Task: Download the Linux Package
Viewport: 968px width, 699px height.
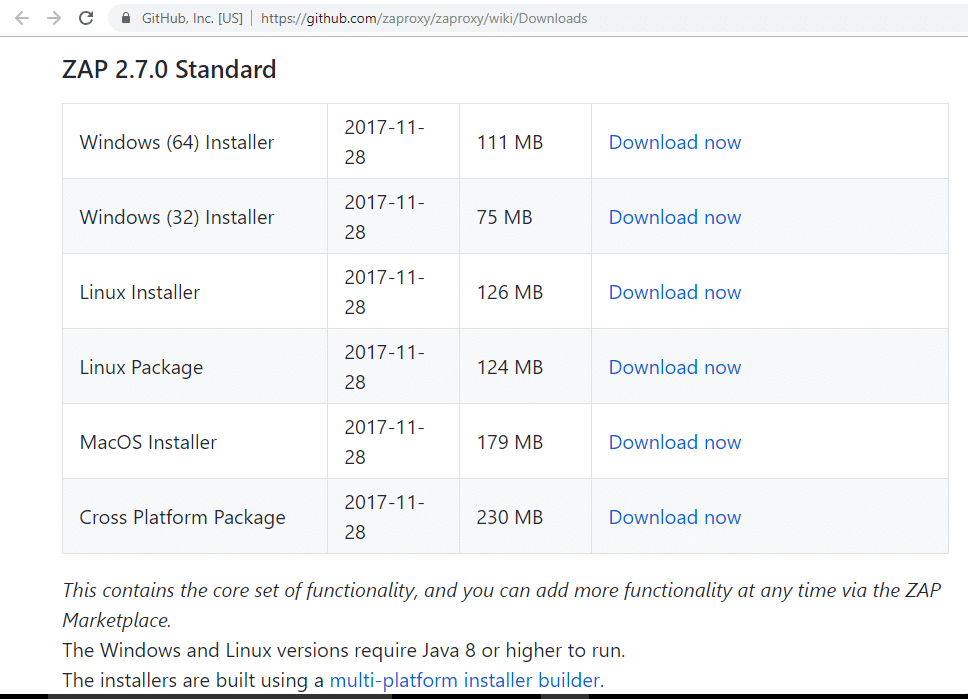Action: [674, 367]
